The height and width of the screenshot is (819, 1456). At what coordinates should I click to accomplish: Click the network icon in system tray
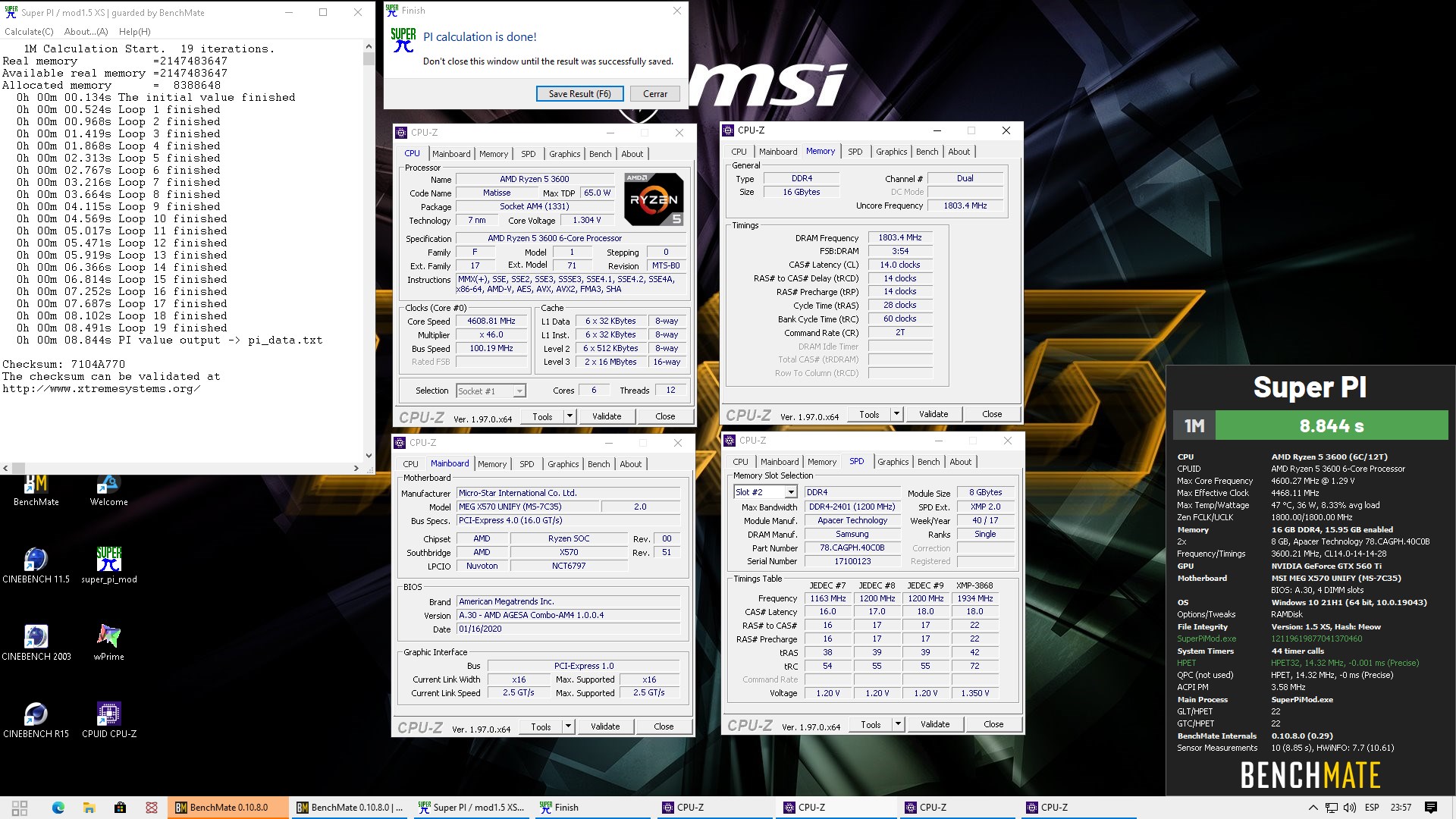pos(1331,808)
